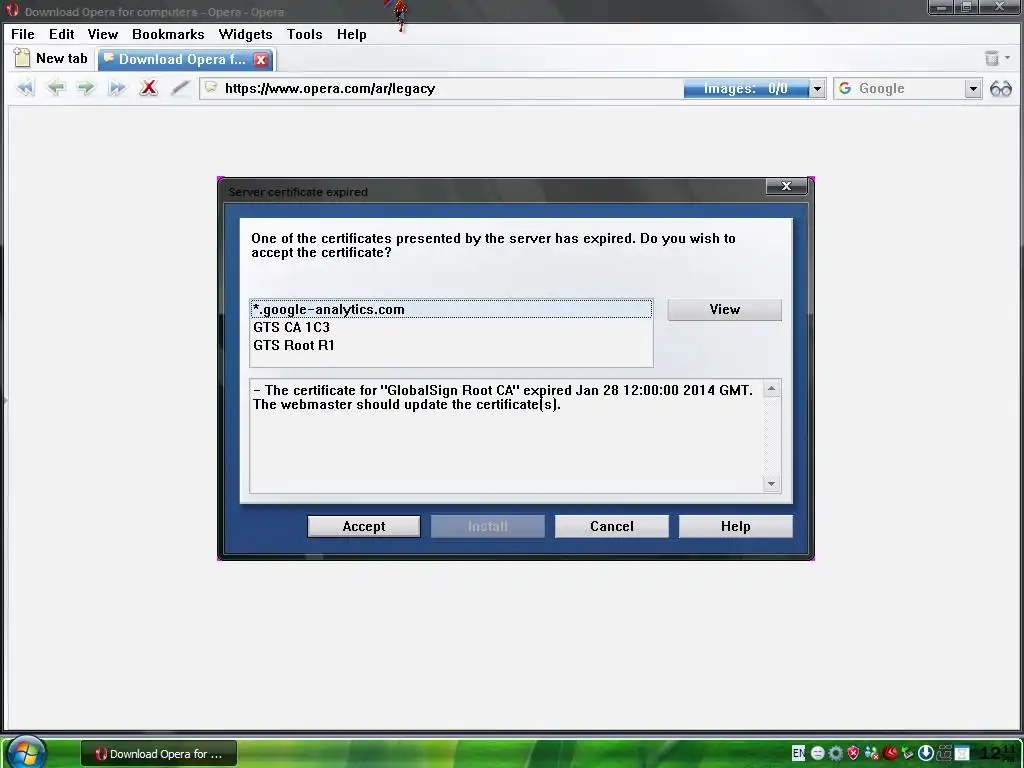The width and height of the screenshot is (1024, 768).
Task: Select the GTS Root R1 certificate
Action: pos(451,345)
